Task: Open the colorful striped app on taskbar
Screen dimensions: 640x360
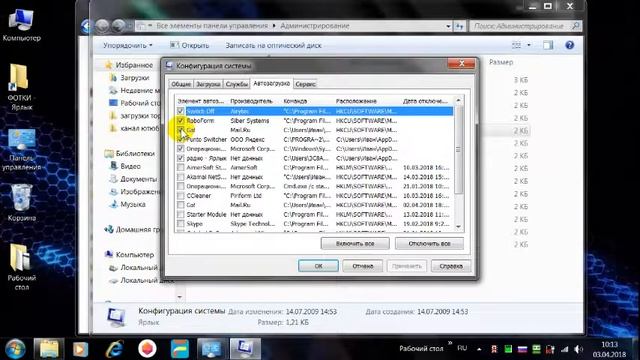Action: pyautogui.click(x=180, y=349)
